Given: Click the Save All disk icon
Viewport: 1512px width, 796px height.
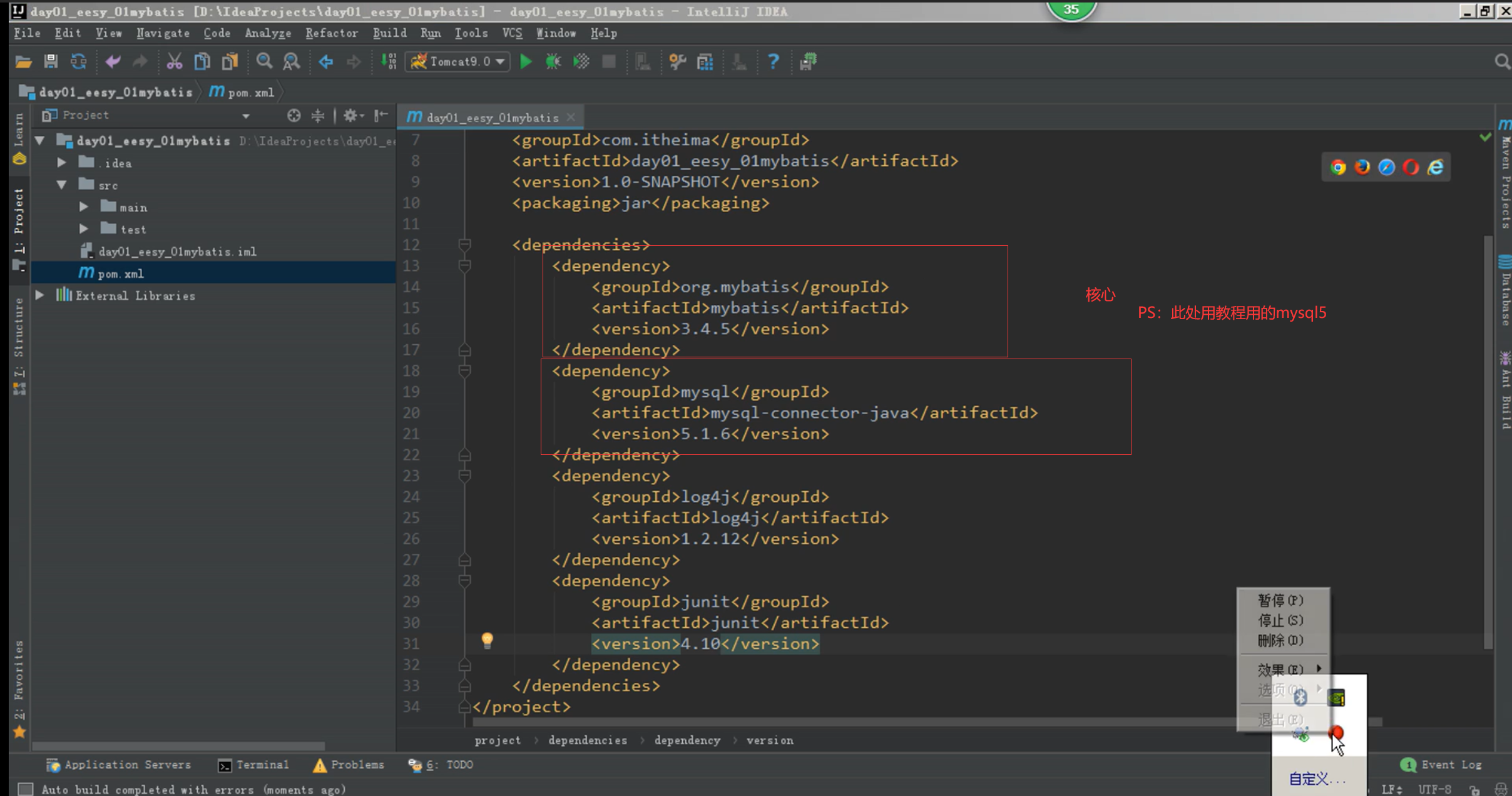Looking at the screenshot, I should click(x=51, y=61).
